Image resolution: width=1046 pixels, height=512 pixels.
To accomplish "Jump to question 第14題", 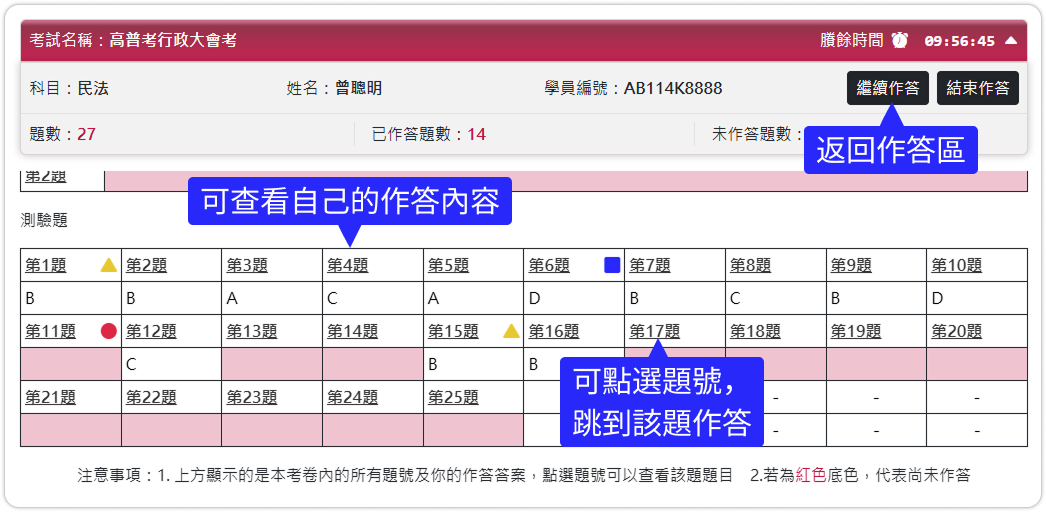I will (x=352, y=331).
